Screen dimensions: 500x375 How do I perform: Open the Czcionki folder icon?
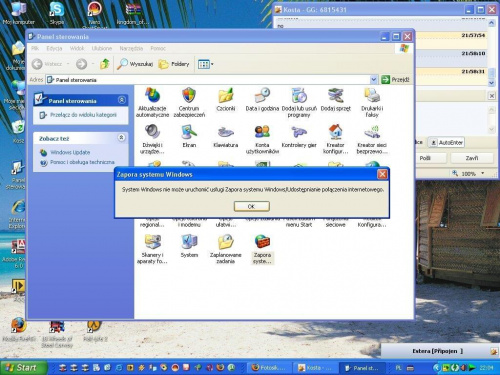point(226,99)
